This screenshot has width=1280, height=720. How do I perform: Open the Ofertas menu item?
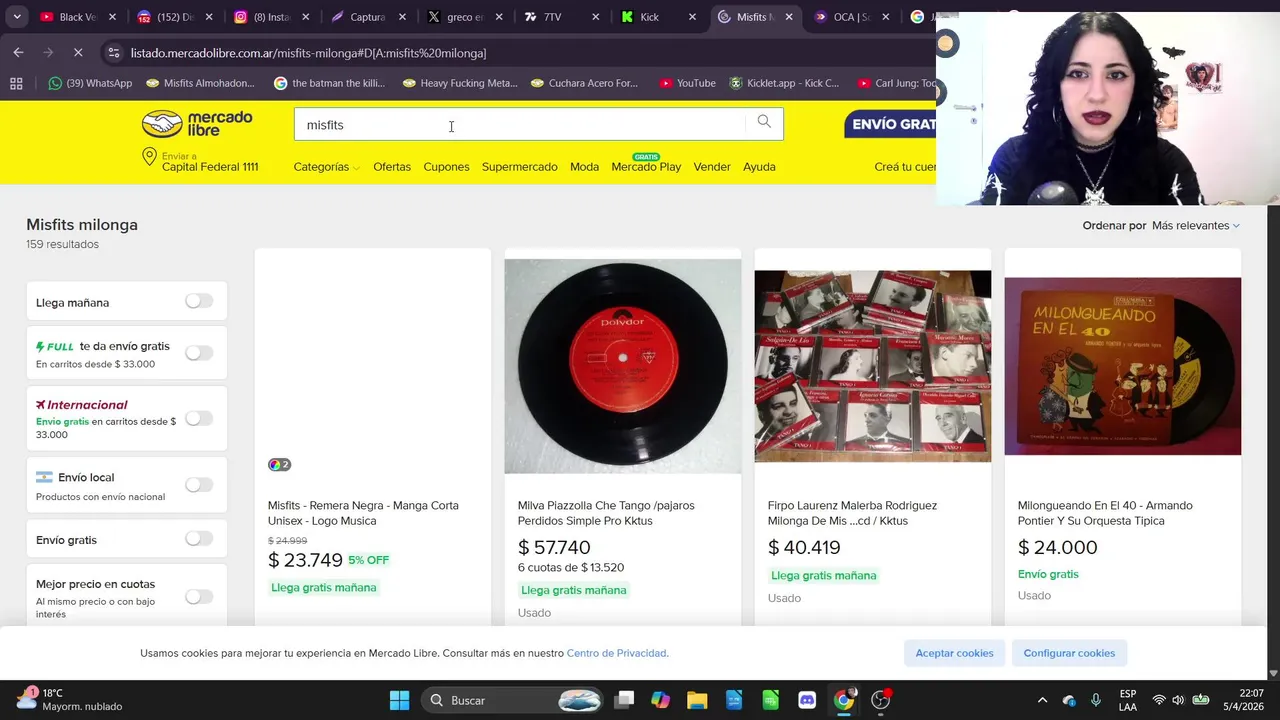[x=392, y=167]
